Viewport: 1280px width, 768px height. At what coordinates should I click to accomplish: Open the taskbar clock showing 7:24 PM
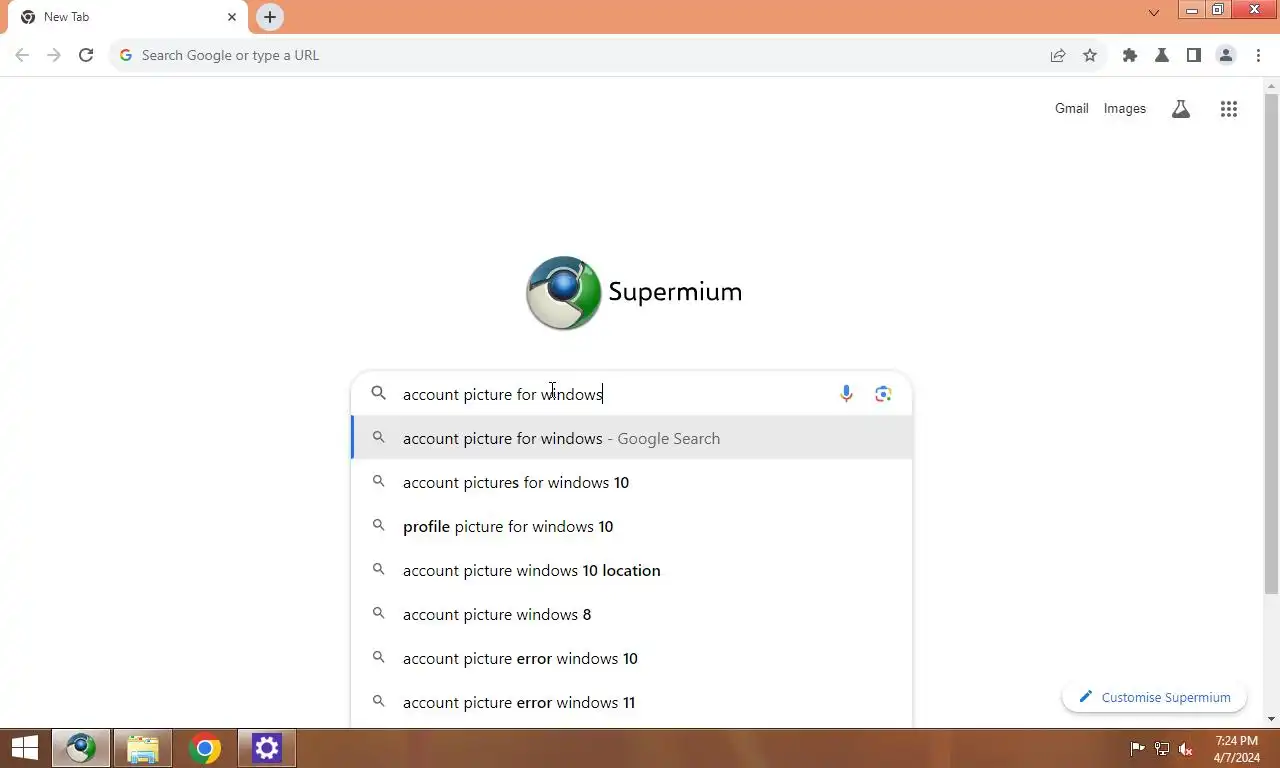(1236, 748)
